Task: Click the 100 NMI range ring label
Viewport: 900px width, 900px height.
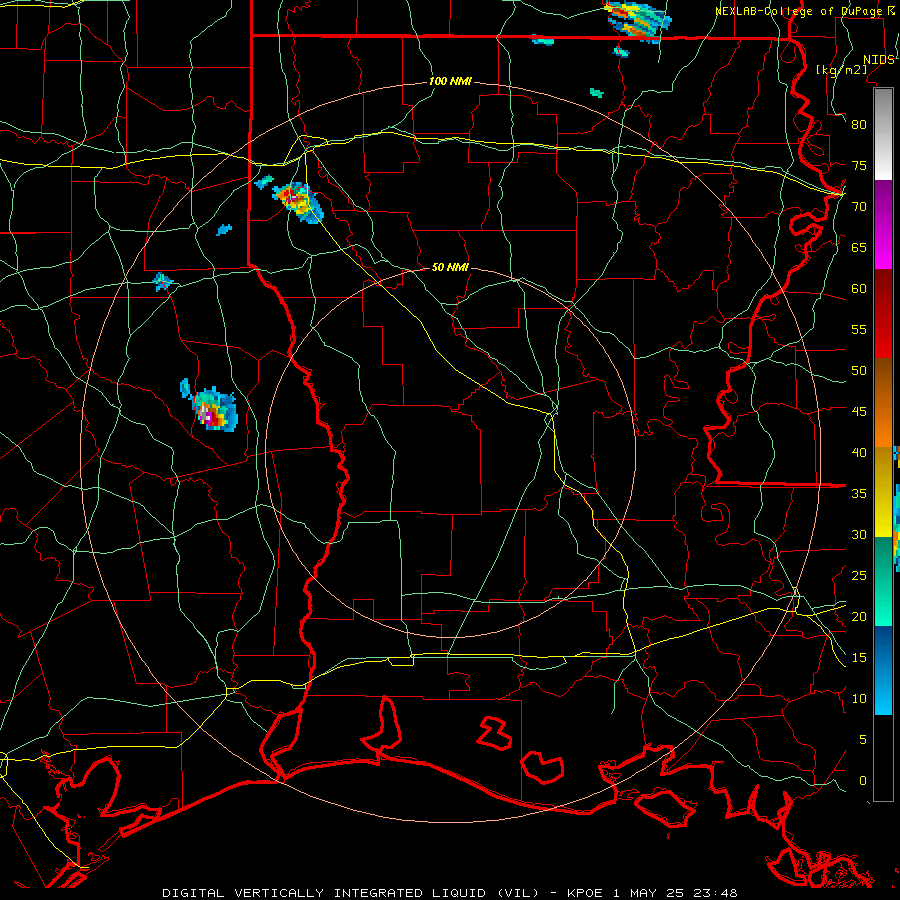Action: pyautogui.click(x=450, y=81)
